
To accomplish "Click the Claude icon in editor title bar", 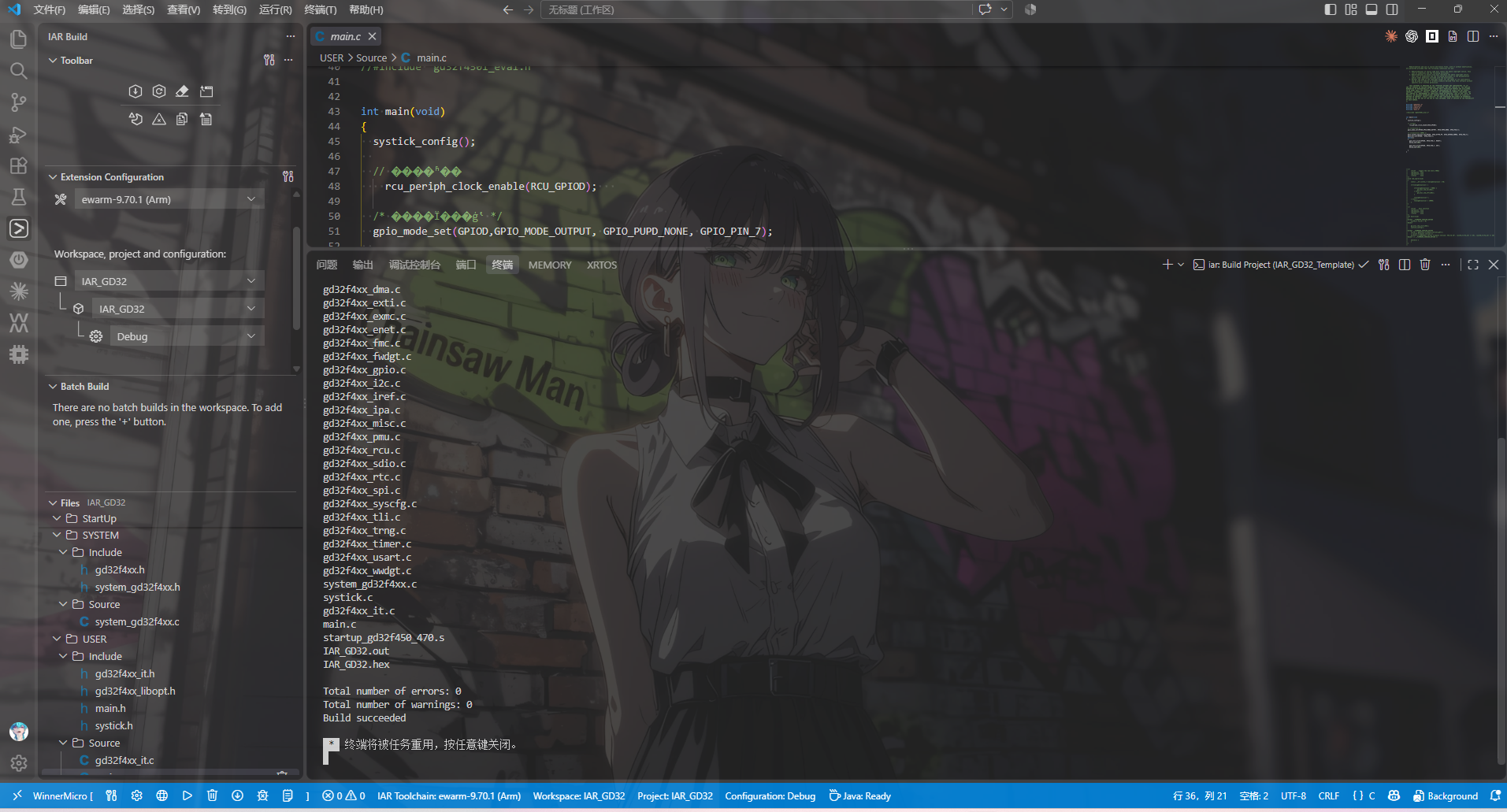I will coord(1391,36).
